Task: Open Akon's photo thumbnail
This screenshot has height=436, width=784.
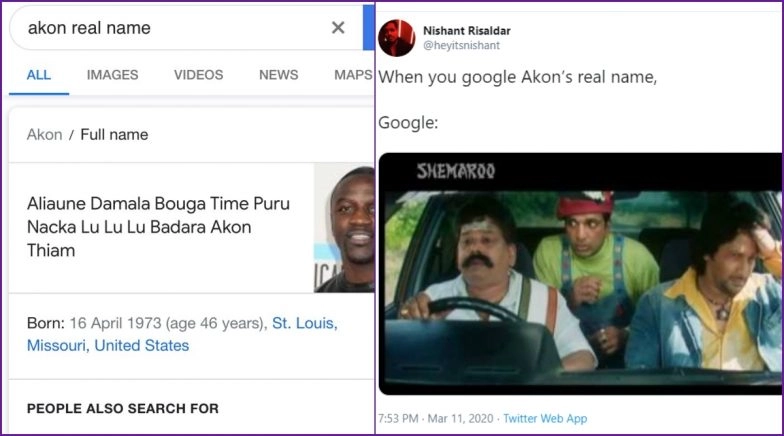Action: coord(344,228)
